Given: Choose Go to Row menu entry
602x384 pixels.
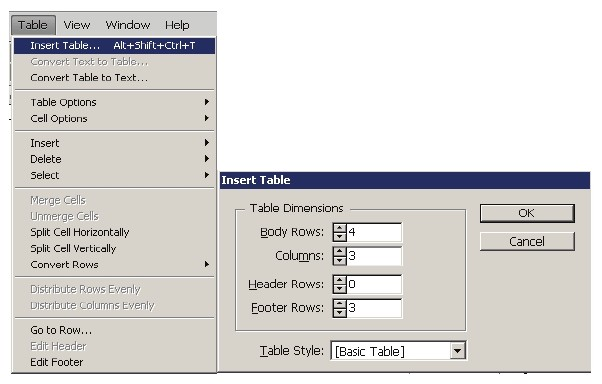Looking at the screenshot, I should point(114,330).
